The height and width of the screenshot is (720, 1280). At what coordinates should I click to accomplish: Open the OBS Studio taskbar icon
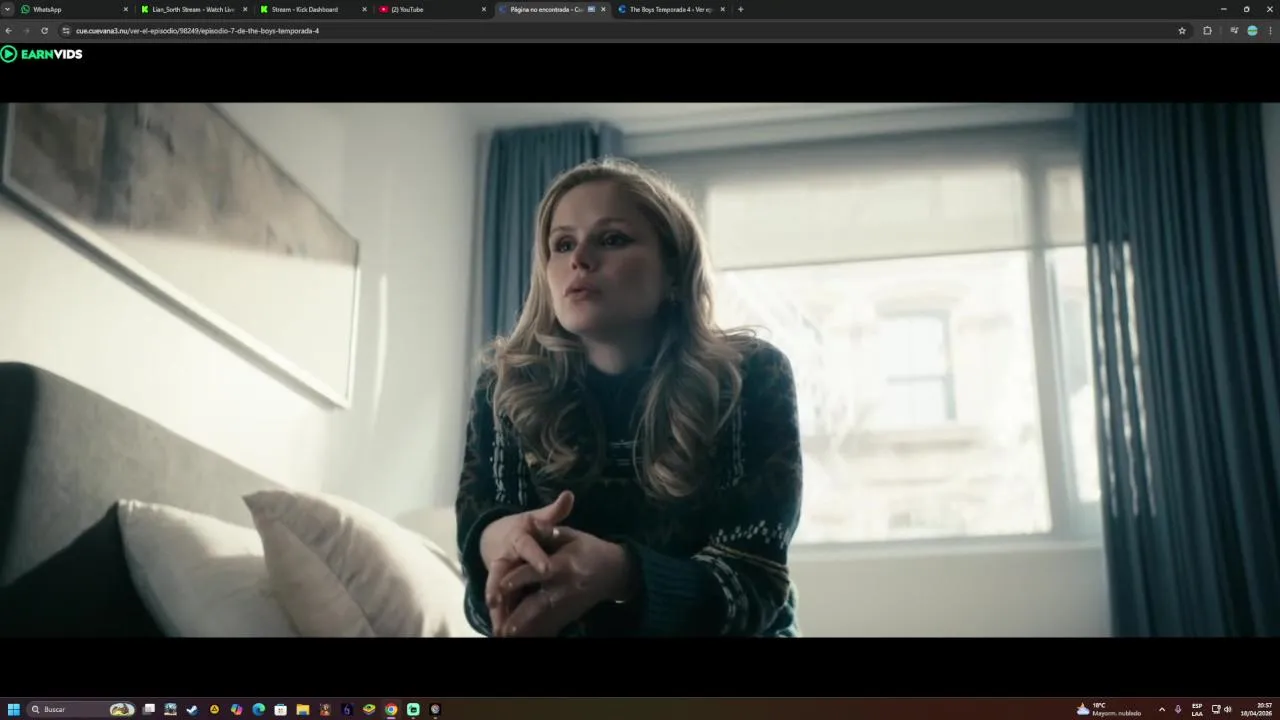pyautogui.click(x=435, y=709)
